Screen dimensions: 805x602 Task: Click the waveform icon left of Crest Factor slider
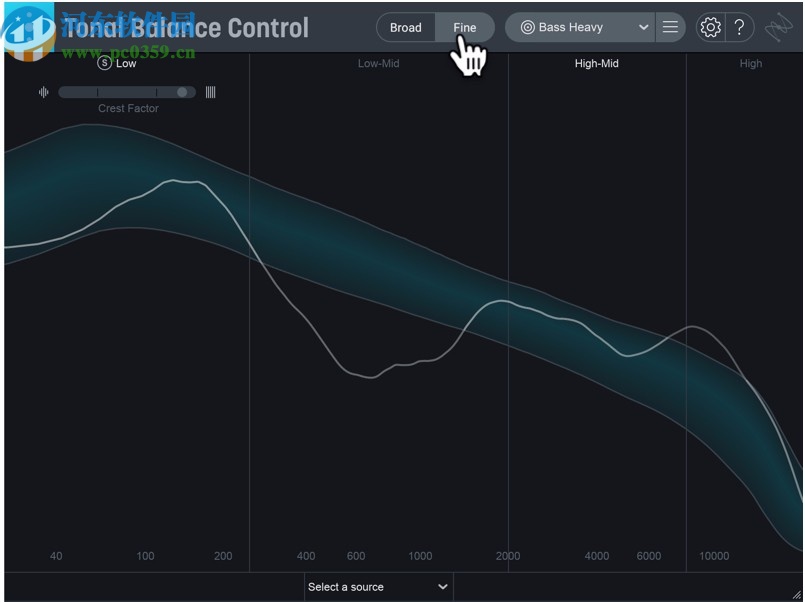(43, 91)
